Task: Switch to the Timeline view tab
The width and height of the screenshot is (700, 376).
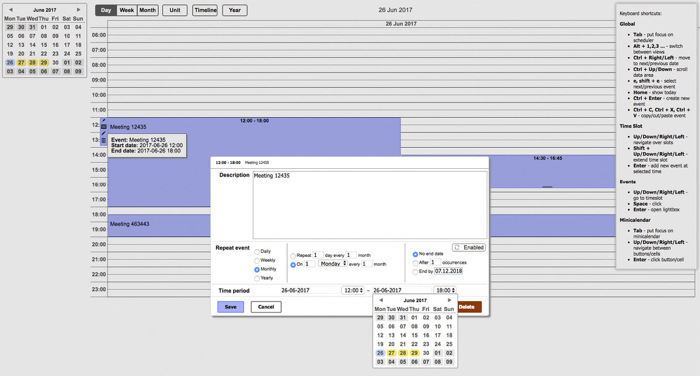Action: (205, 10)
